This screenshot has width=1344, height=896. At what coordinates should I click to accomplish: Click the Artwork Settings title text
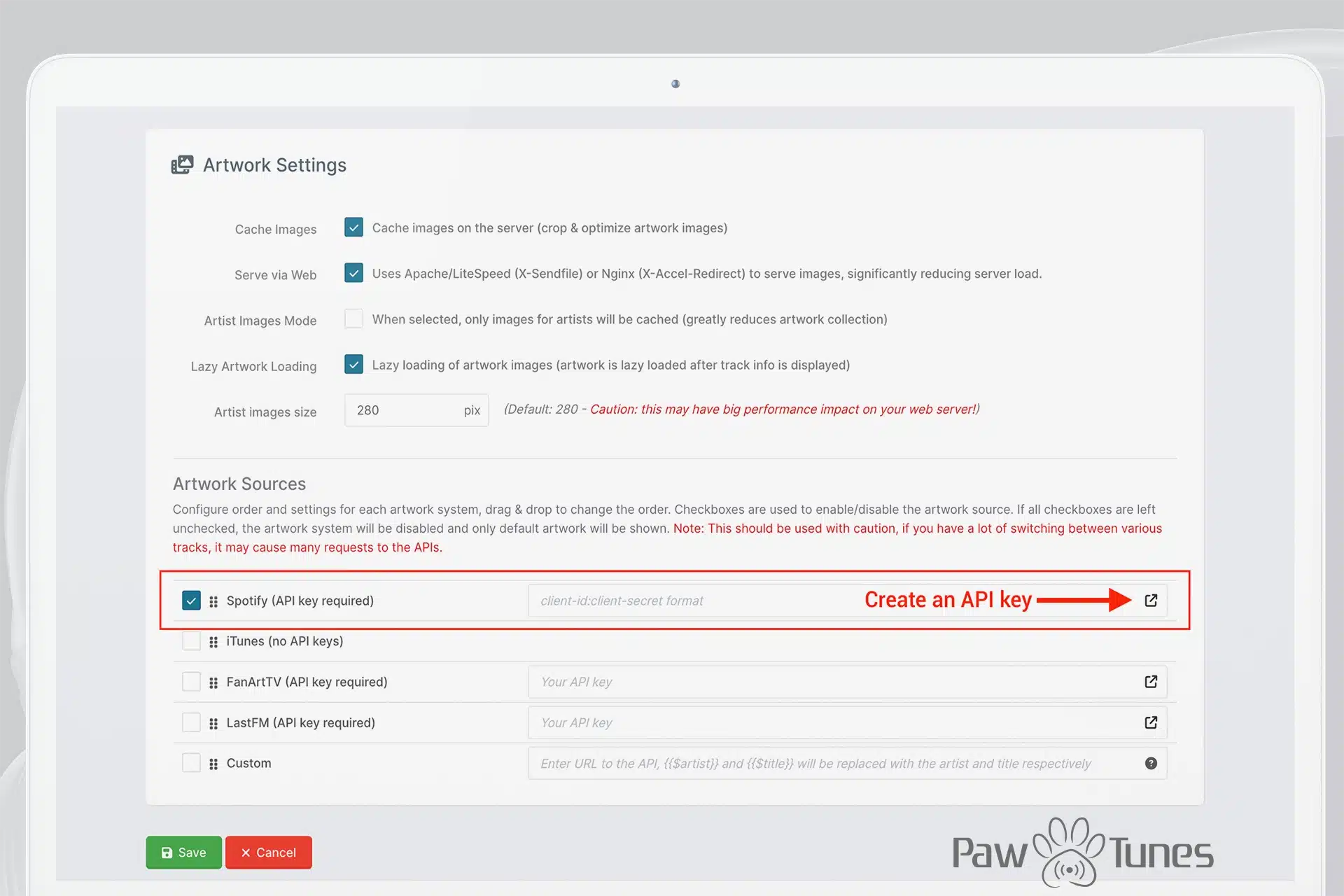click(x=274, y=165)
